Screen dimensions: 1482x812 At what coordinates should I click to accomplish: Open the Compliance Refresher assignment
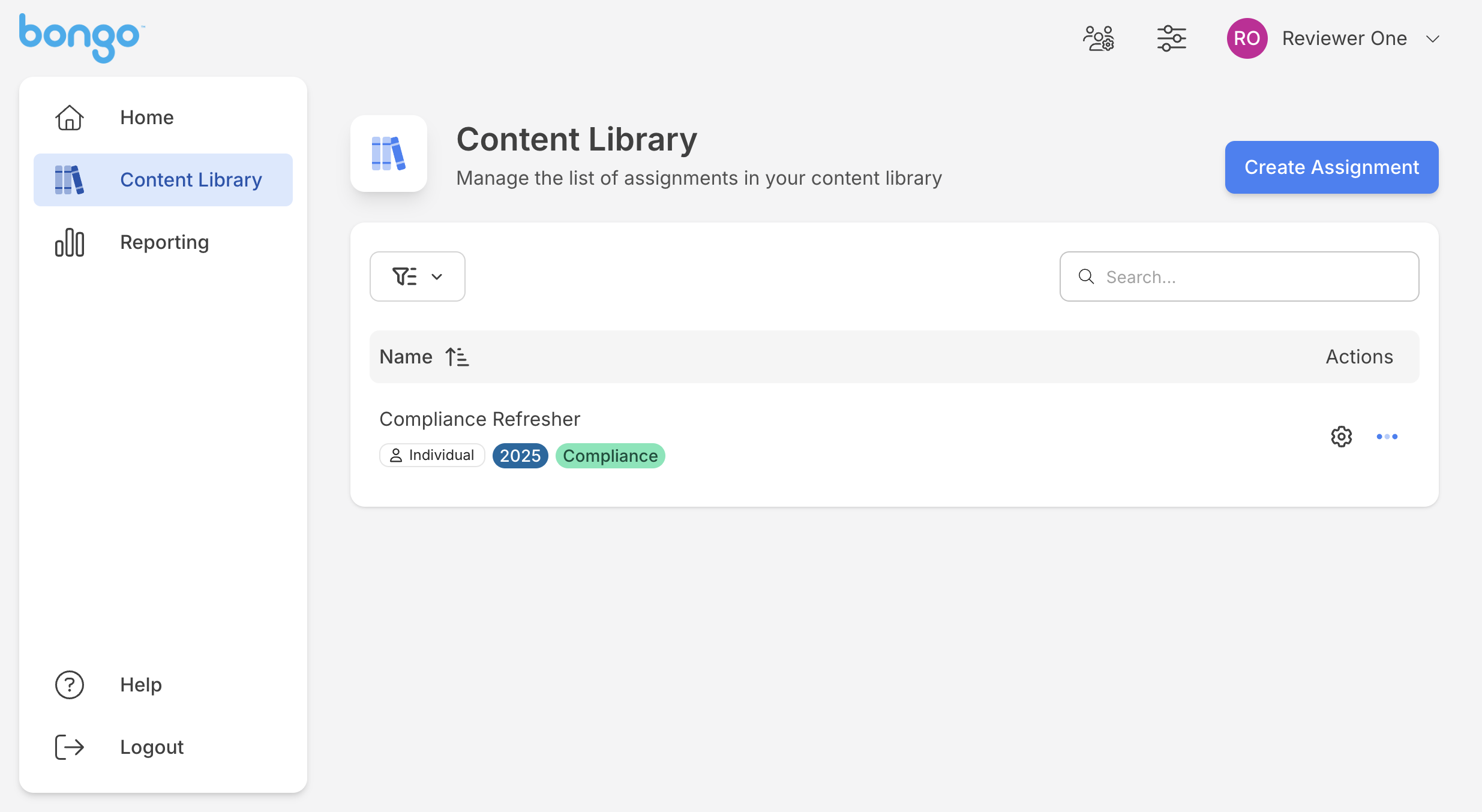479,419
